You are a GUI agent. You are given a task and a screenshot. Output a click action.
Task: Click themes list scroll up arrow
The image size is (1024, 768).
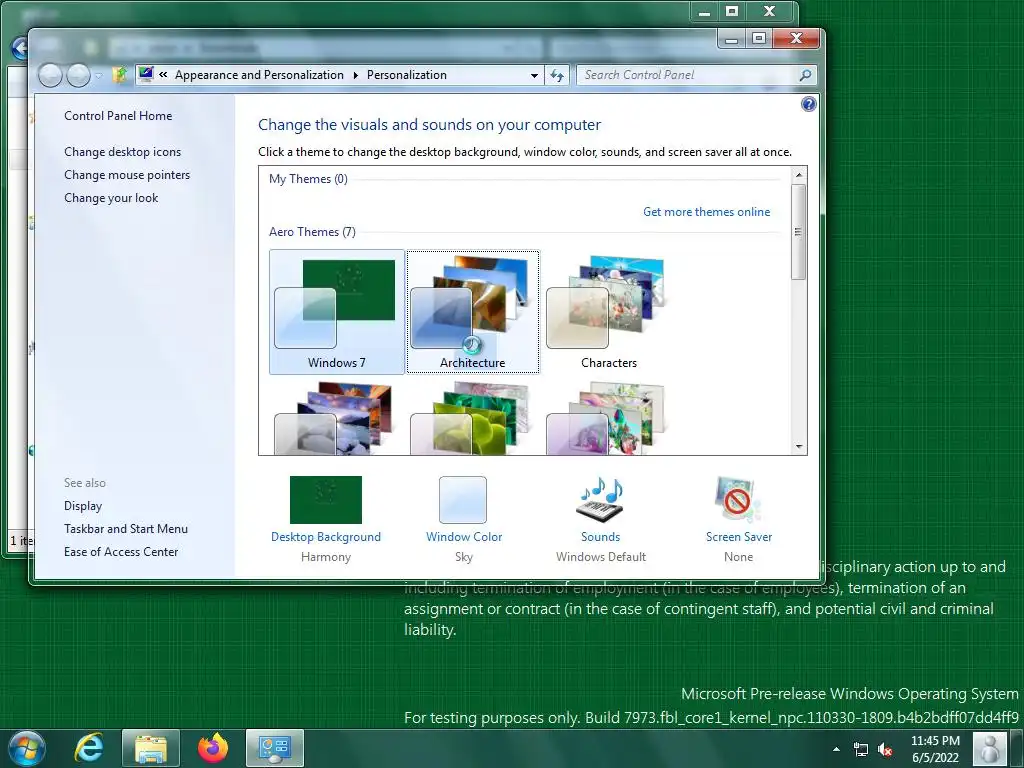[798, 174]
